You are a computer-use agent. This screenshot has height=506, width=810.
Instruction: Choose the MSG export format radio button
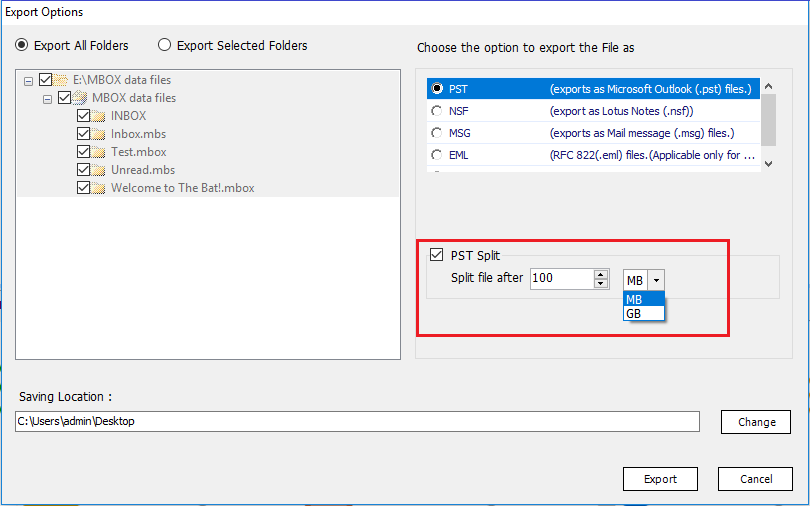pos(437,133)
